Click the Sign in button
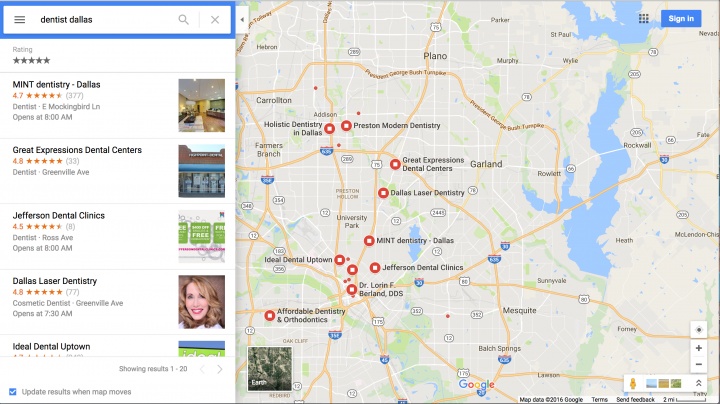This screenshot has height=404, width=720. click(681, 18)
